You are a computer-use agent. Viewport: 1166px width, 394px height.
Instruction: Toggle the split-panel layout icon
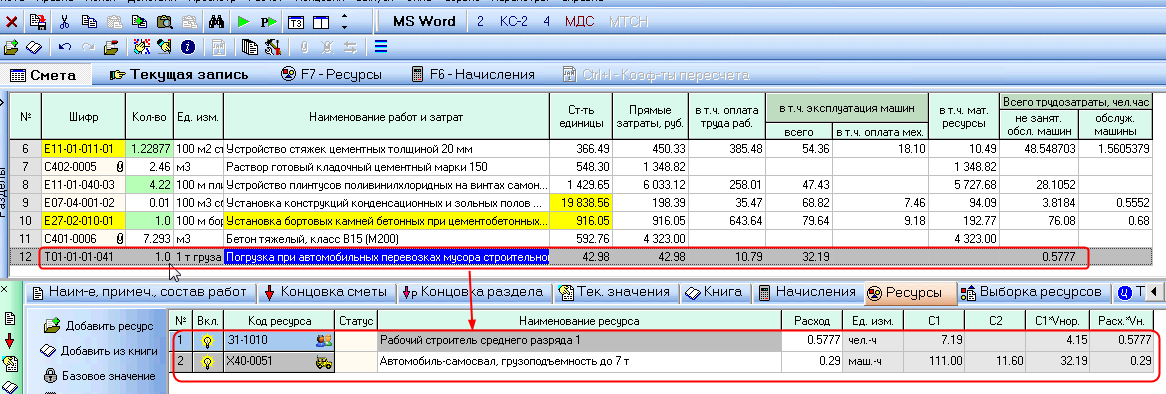[x=321, y=22]
